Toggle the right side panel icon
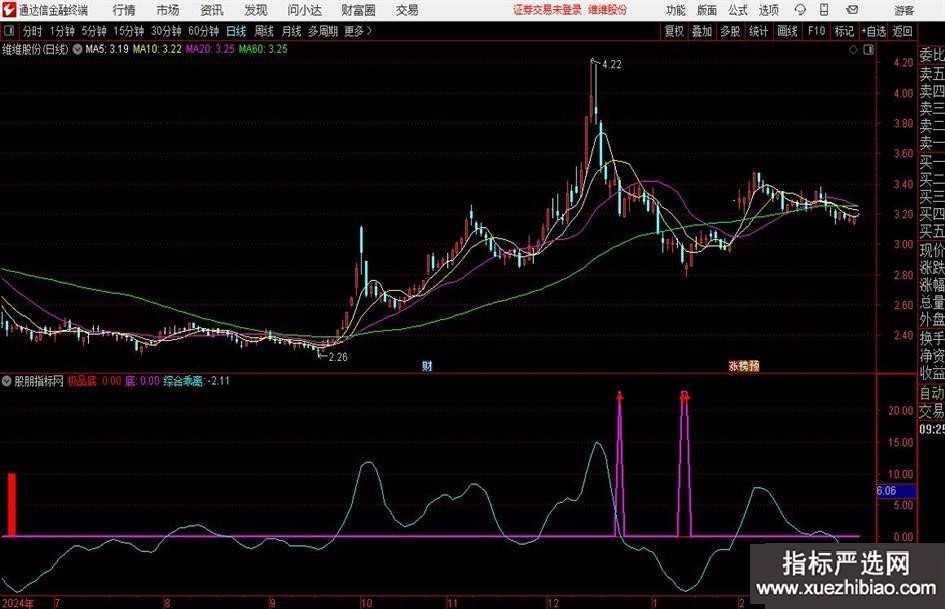This screenshot has width=945, height=609. (x=868, y=50)
